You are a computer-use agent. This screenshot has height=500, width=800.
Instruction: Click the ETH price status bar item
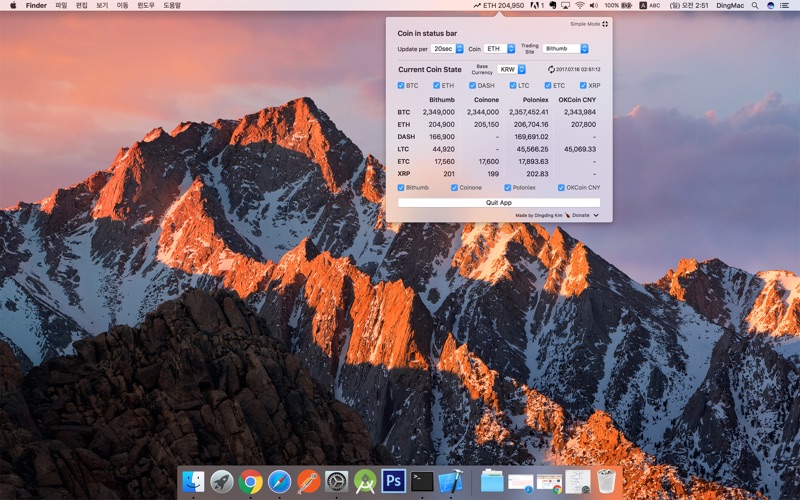pos(499,5)
